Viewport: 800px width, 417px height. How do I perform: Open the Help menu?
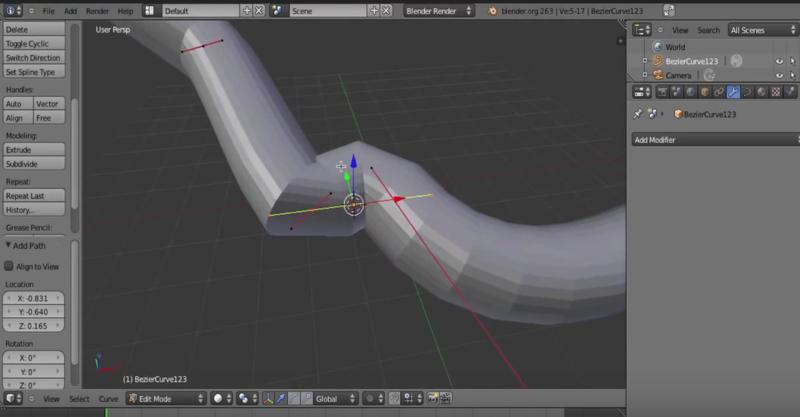tap(125, 11)
